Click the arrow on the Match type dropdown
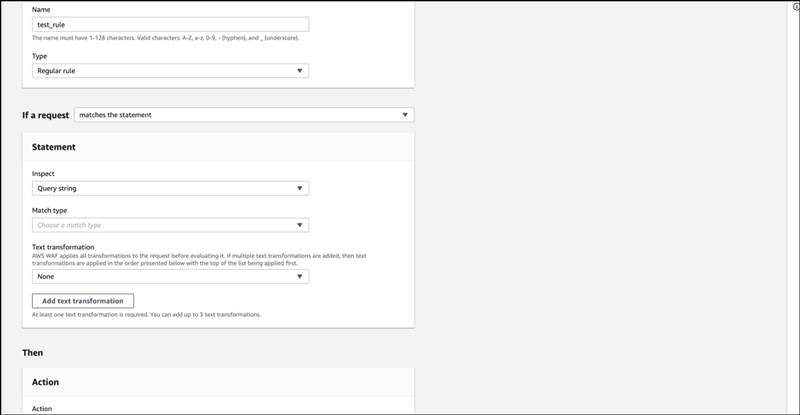800x415 pixels. pyautogui.click(x=299, y=225)
